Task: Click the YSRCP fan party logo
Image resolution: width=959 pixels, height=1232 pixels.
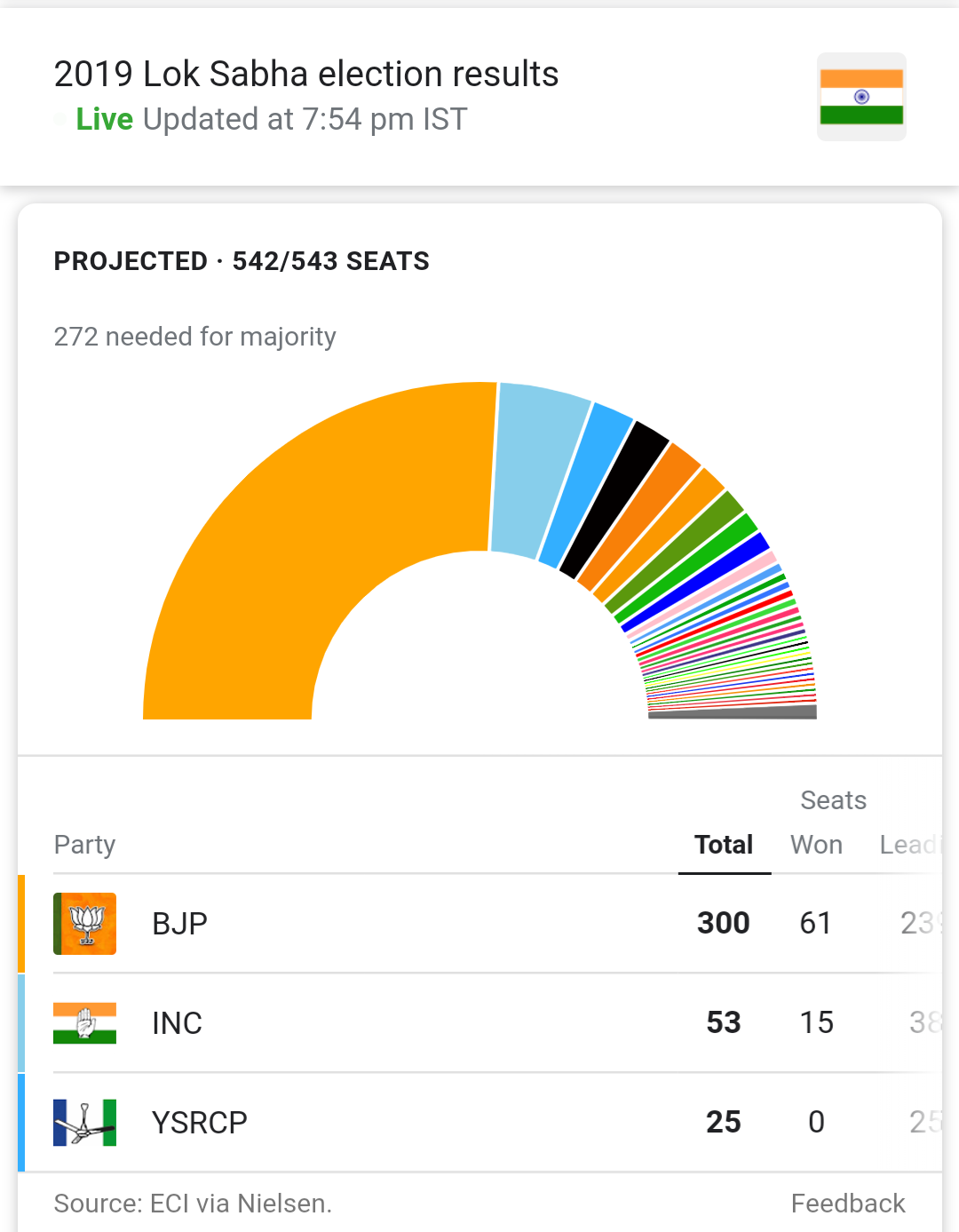Action: click(85, 1123)
